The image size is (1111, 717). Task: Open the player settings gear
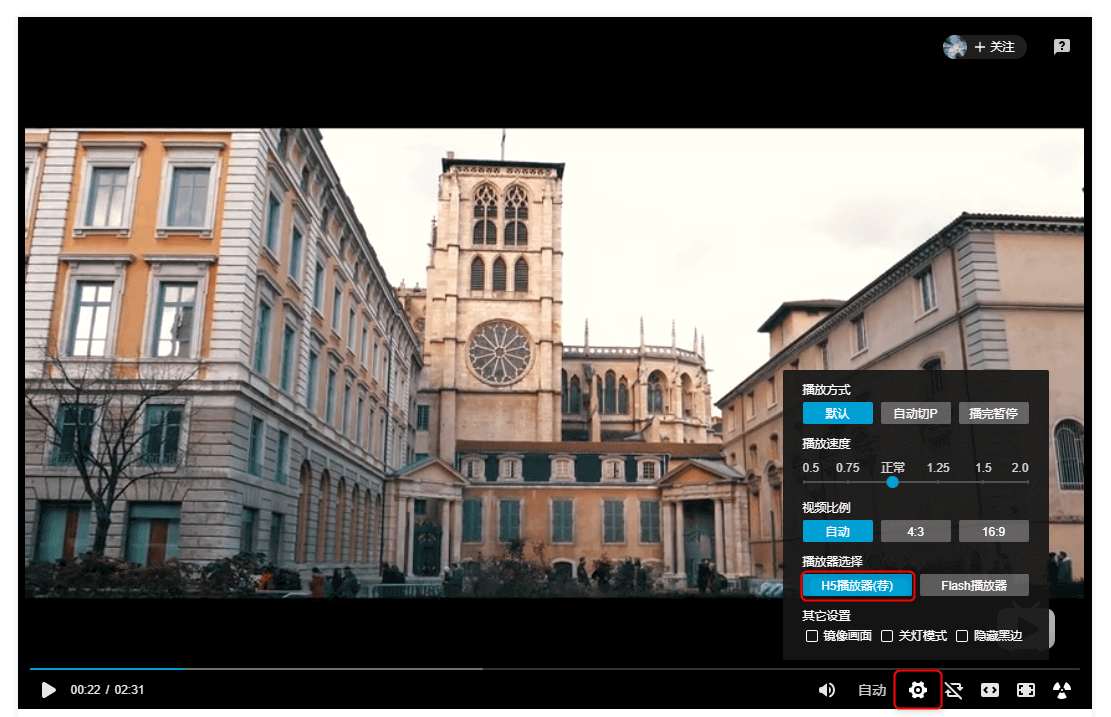[x=917, y=690]
